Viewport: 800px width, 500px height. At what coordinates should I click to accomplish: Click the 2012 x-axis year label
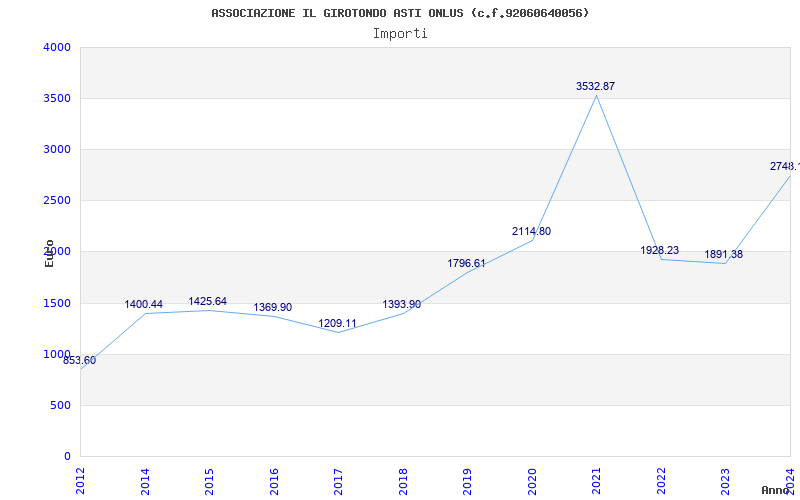(81, 481)
